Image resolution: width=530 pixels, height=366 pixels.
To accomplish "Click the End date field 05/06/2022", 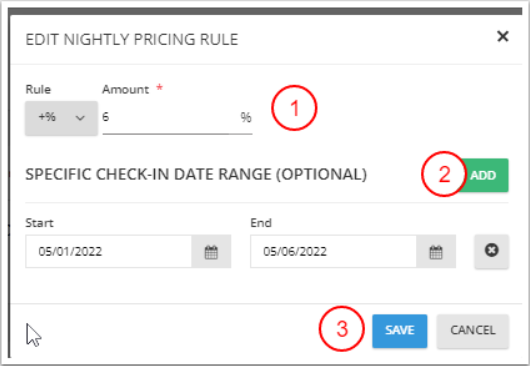I will [333, 252].
